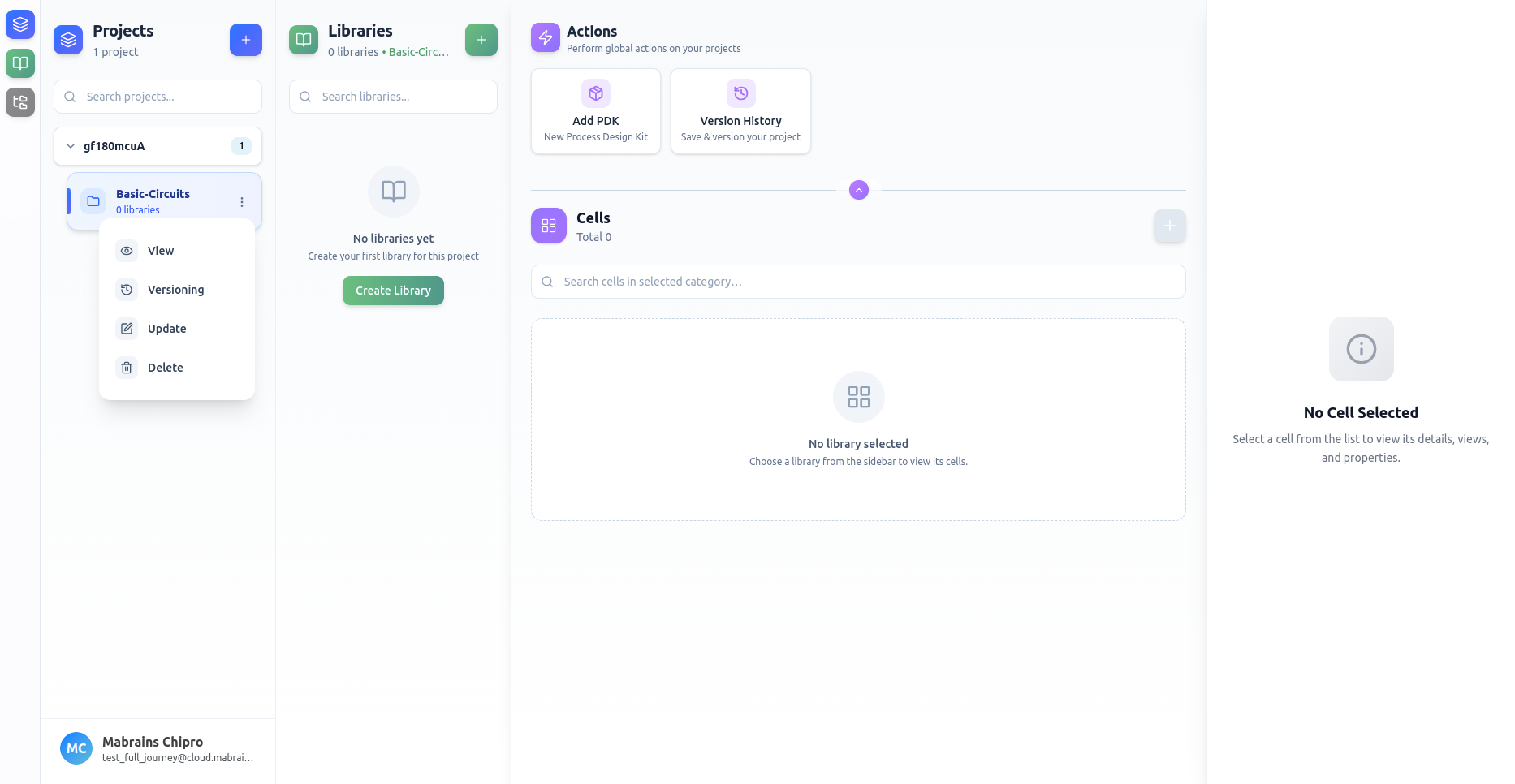Click the plus button to add a cell

(1168, 226)
